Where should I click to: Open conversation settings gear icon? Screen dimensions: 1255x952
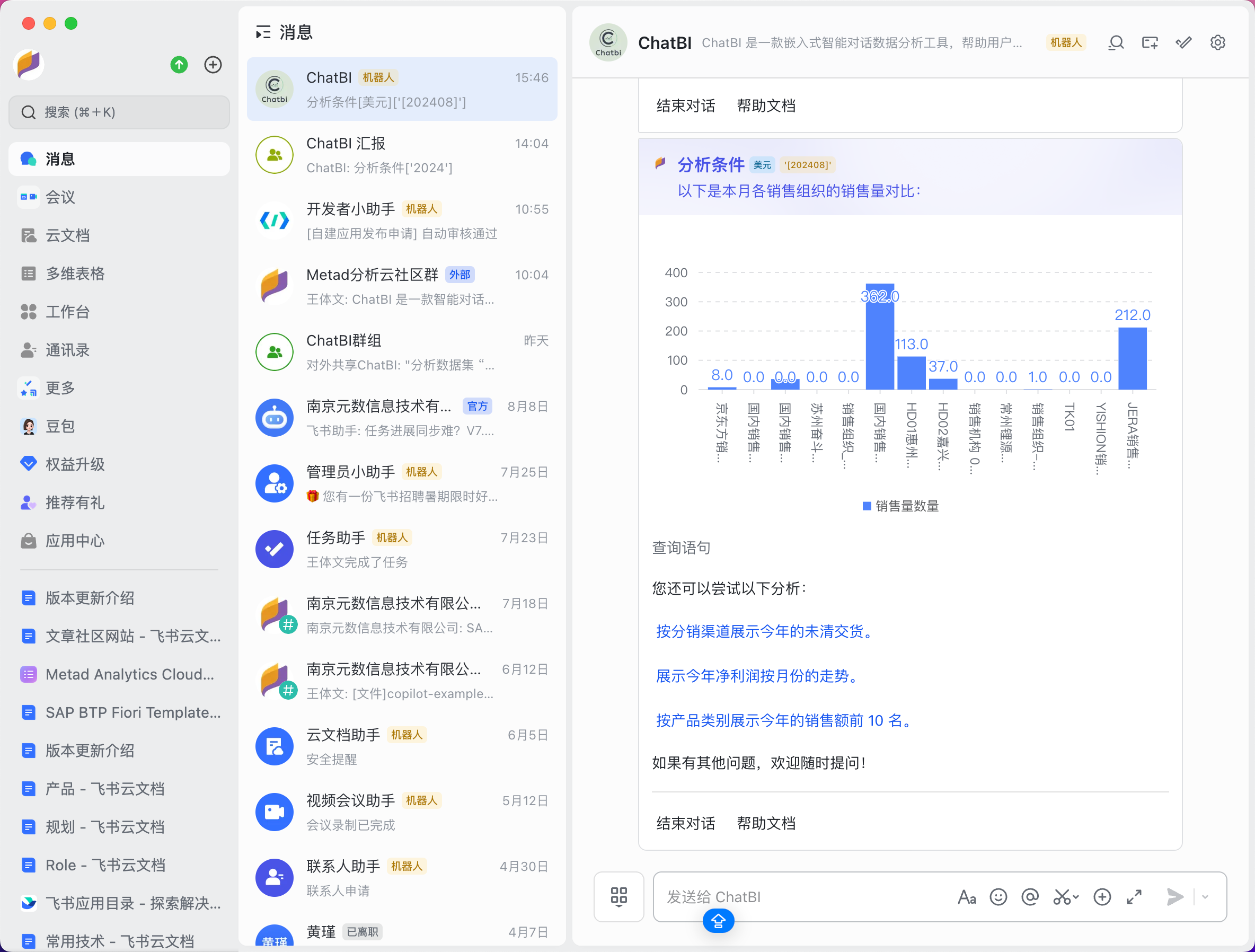(x=1217, y=42)
